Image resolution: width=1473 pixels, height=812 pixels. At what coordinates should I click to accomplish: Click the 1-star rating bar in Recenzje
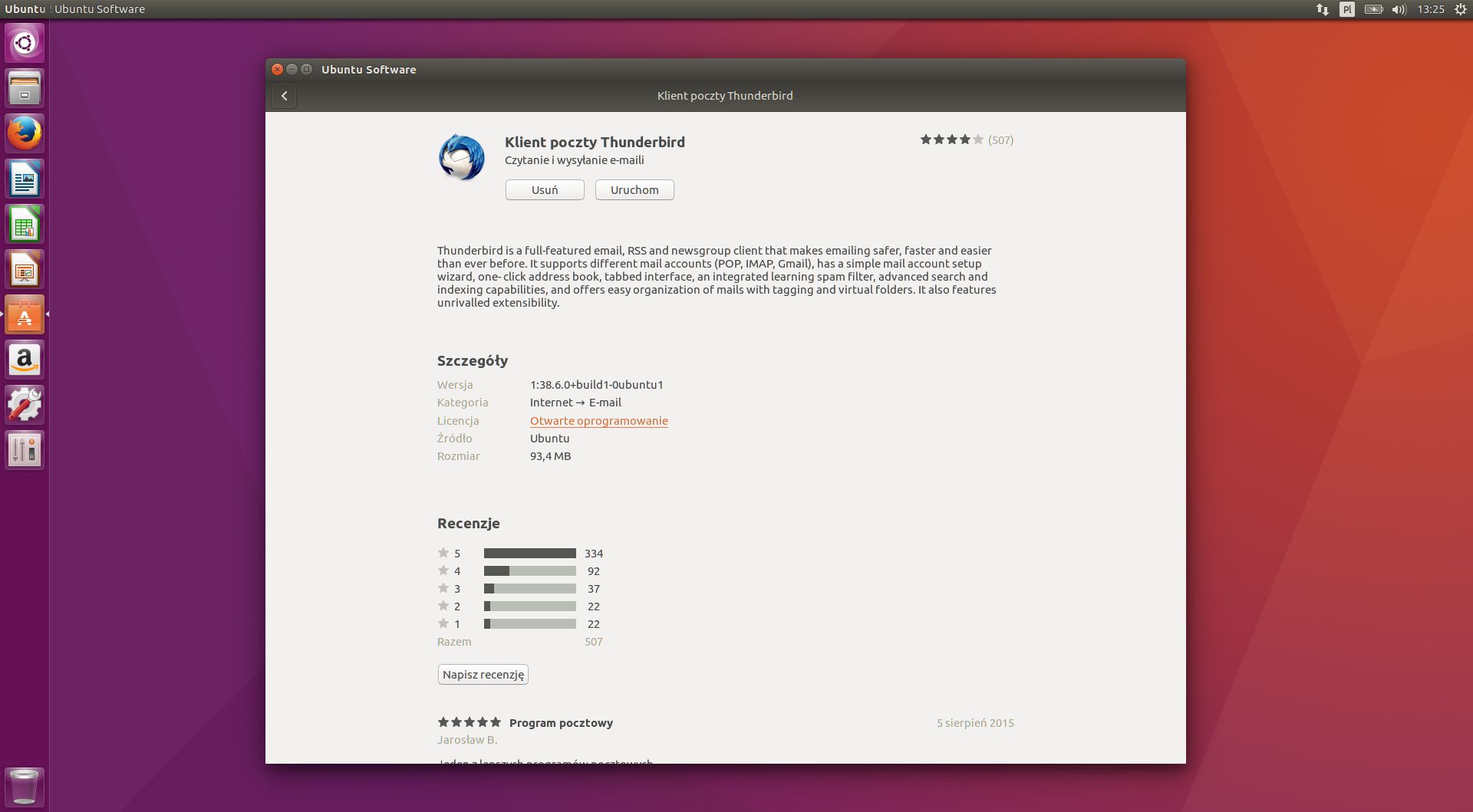tap(530, 624)
